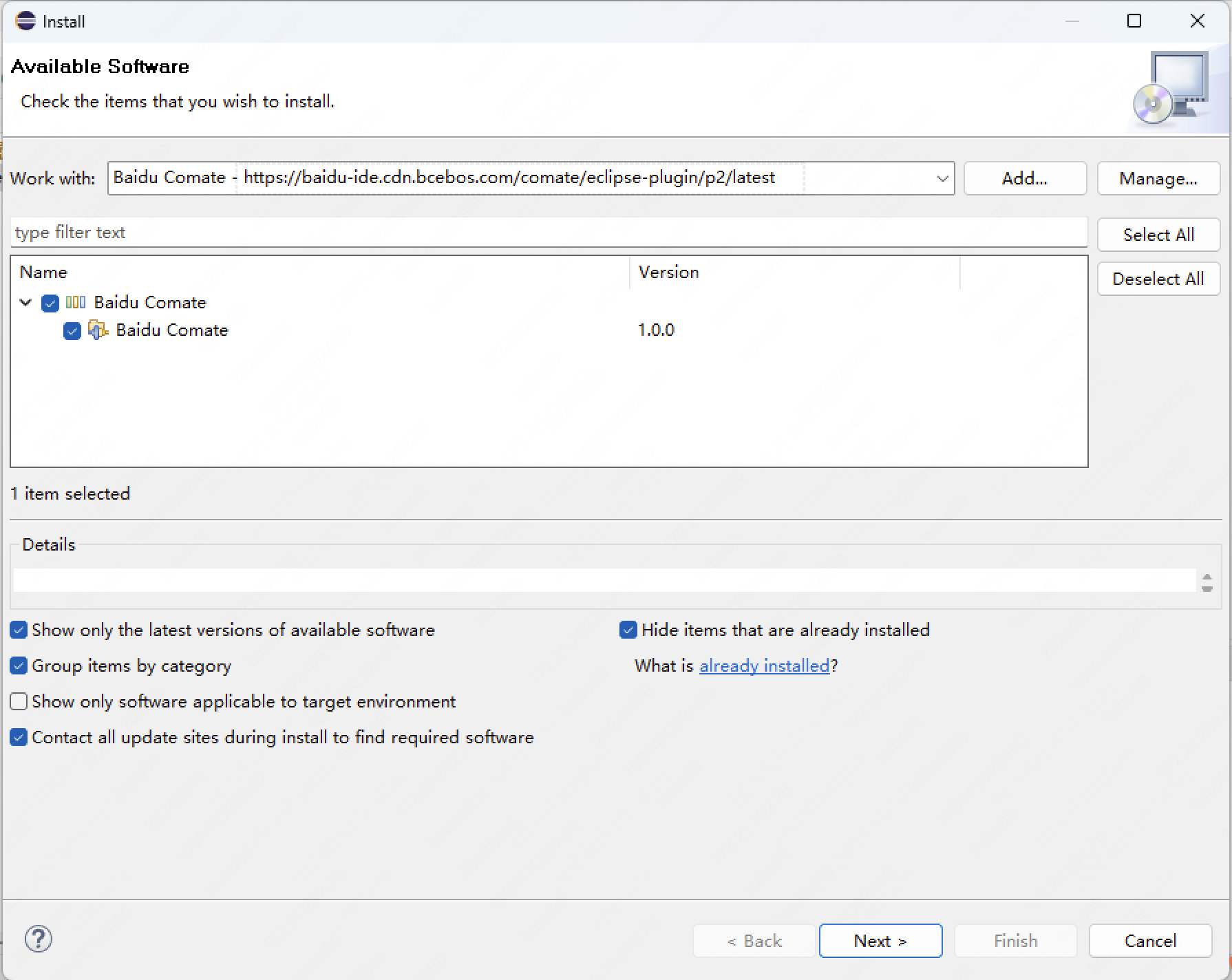The height and width of the screenshot is (980, 1232).
Task: Click the install wizard computer and CD image
Action: point(1171,88)
